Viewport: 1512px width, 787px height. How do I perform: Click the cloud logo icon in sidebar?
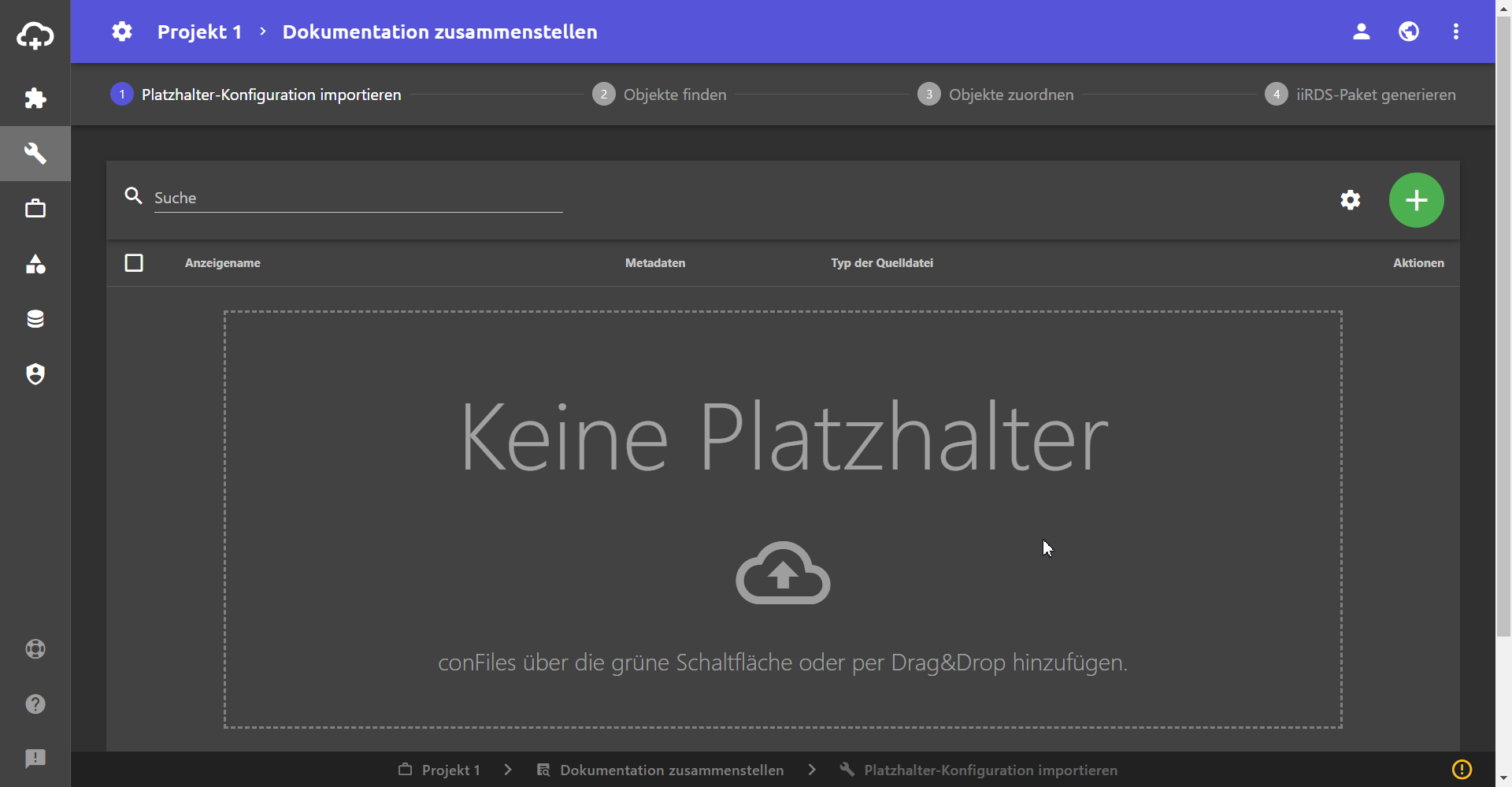[x=35, y=35]
